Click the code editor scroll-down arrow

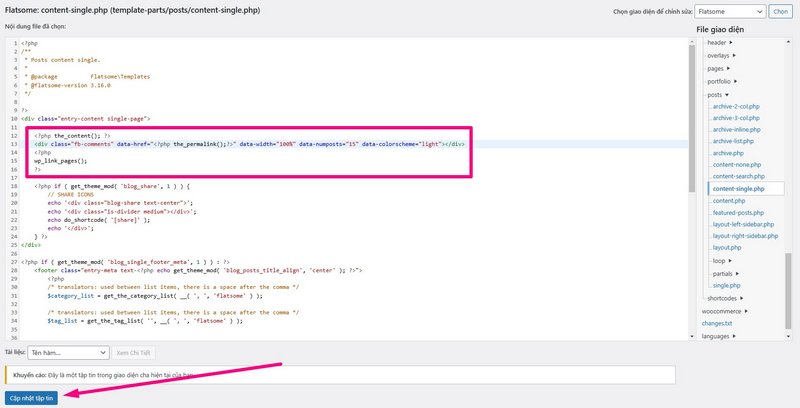[692, 336]
